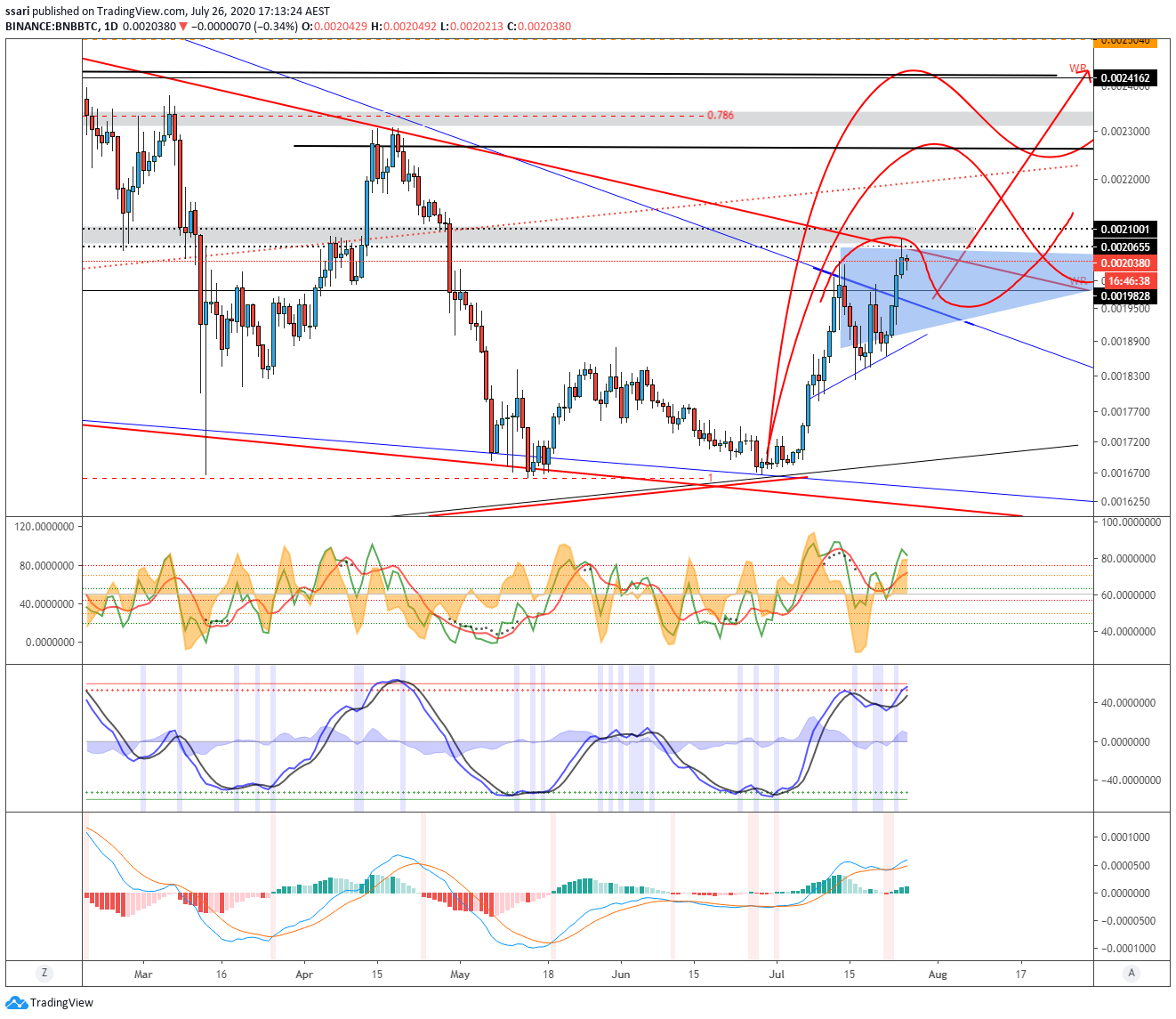Click the 0.786 Fibonacci level label
The width and height of the screenshot is (1176, 1019).
721,116
